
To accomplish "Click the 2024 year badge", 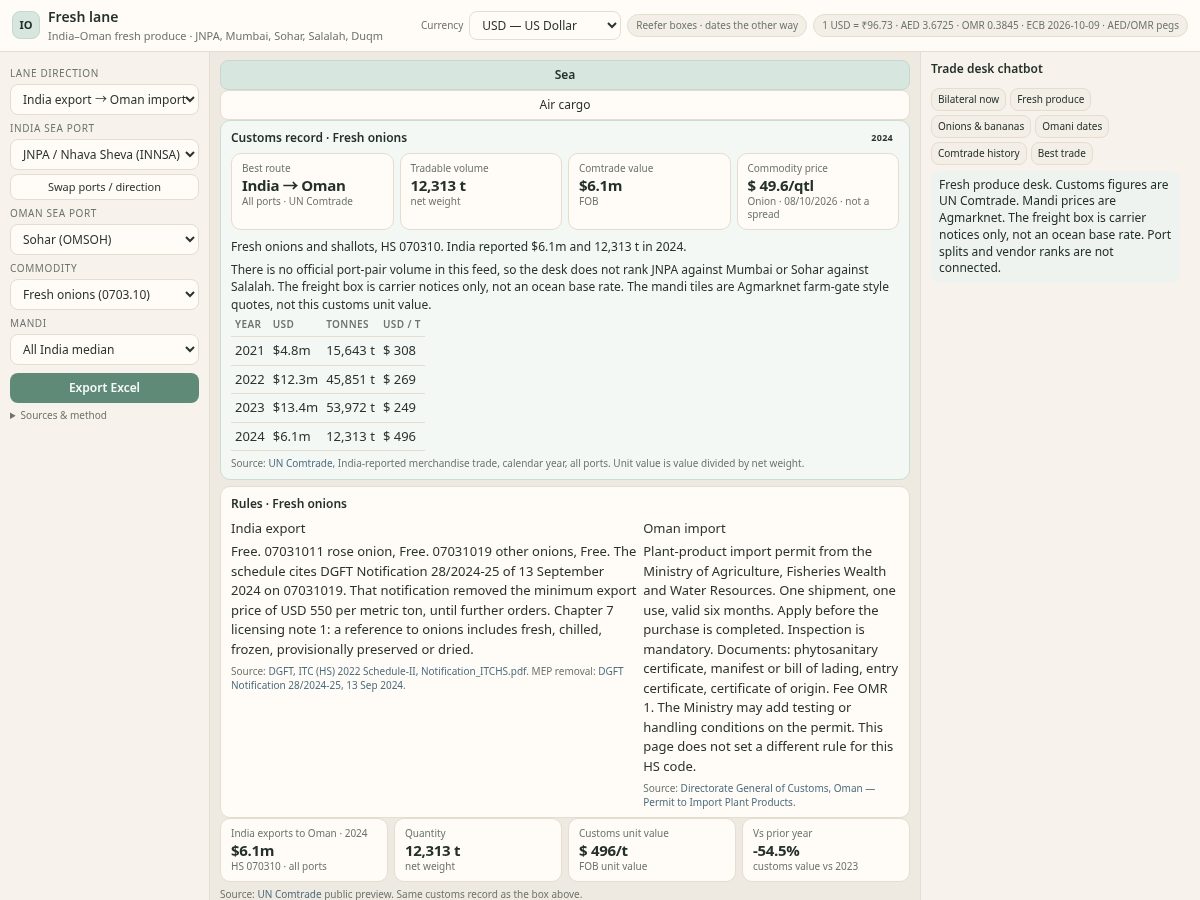I will coord(882,138).
